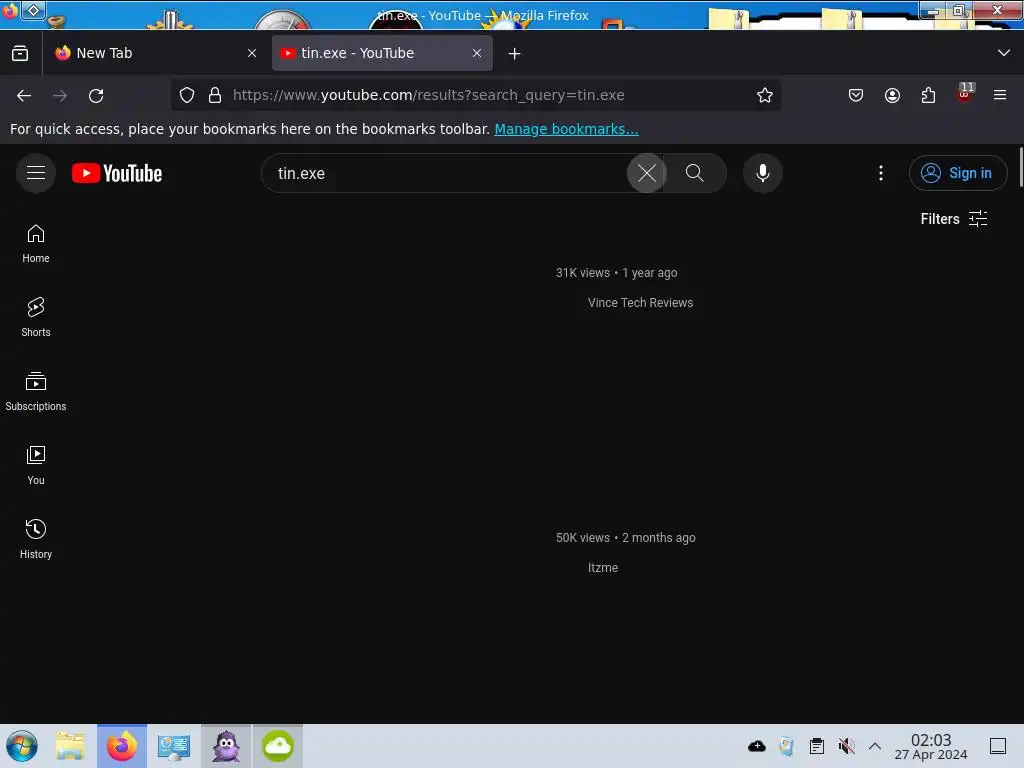Click the YouTube logo
Viewport: 1024px width, 768px height.
pyautogui.click(x=117, y=173)
